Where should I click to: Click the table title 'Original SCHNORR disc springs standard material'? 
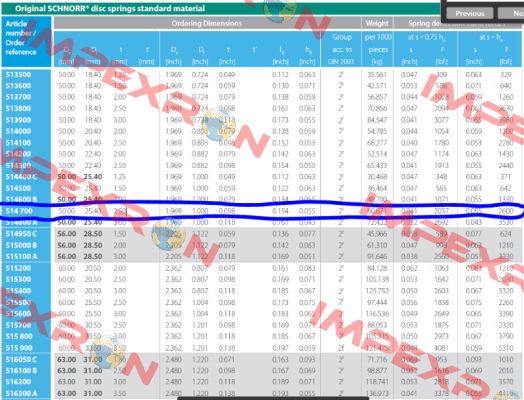point(110,8)
